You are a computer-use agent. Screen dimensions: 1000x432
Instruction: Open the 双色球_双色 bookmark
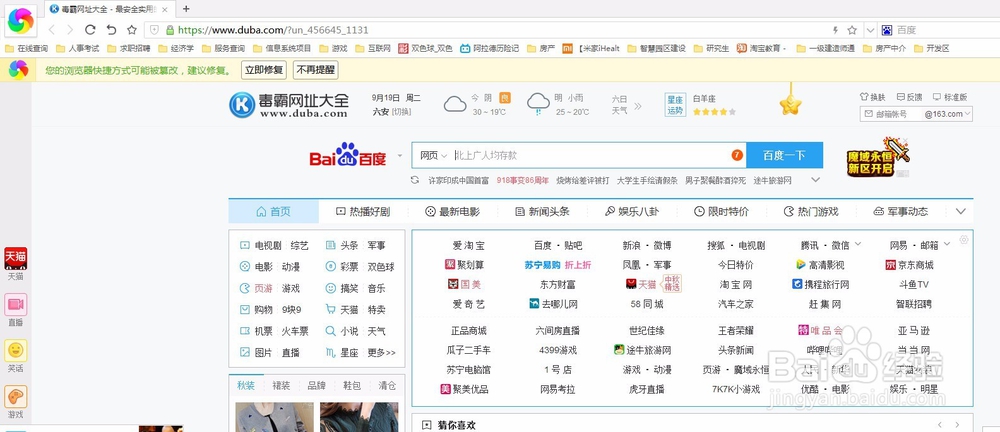[x=425, y=48]
